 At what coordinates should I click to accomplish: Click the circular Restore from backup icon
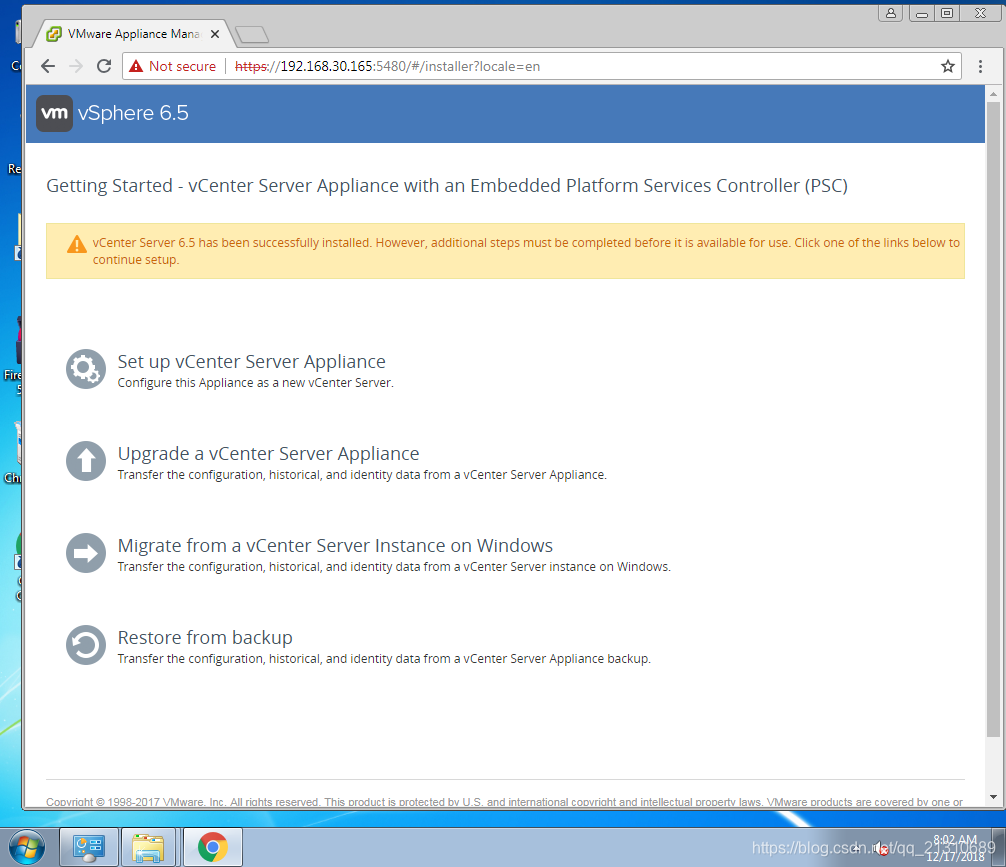click(x=86, y=645)
